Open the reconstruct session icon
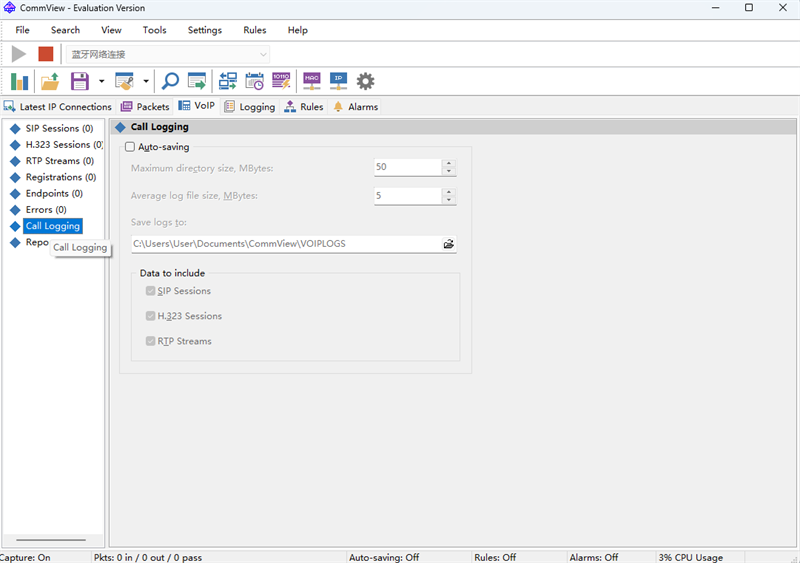The image size is (800, 563). tap(228, 81)
